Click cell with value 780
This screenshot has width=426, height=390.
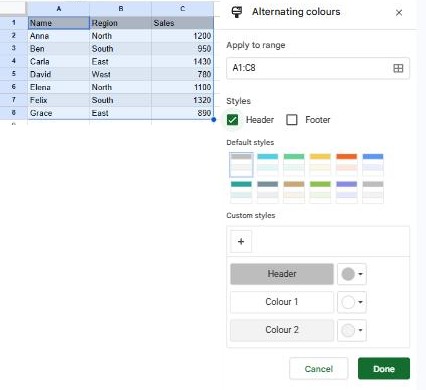click(x=182, y=74)
